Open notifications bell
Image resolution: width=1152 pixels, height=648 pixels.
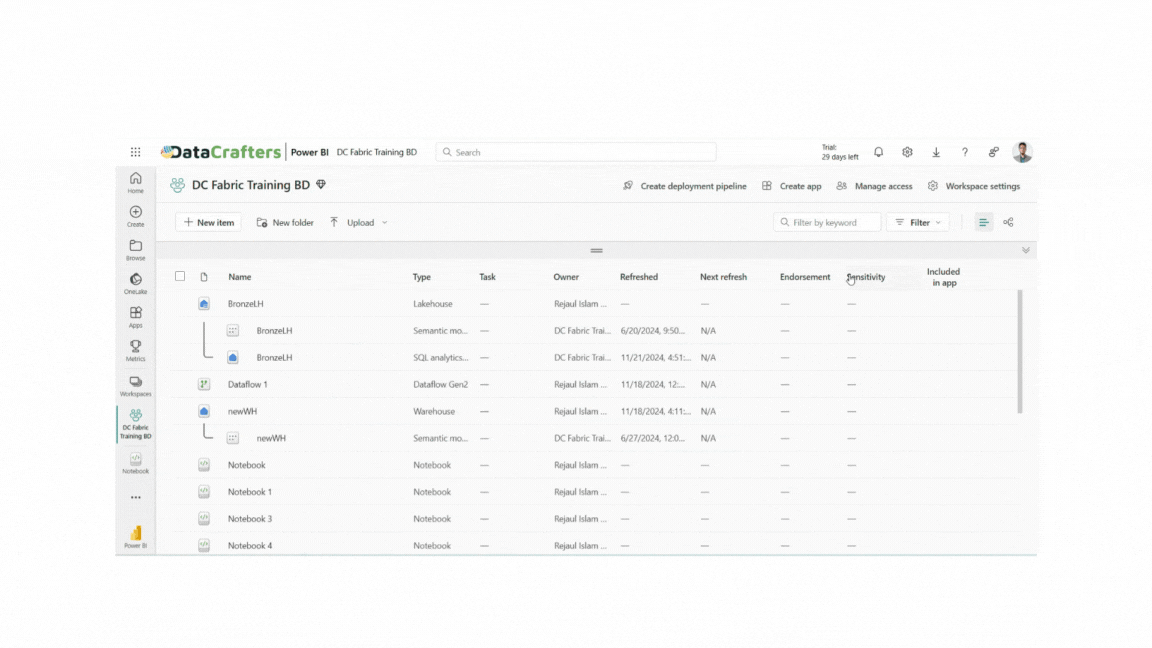[x=879, y=152]
